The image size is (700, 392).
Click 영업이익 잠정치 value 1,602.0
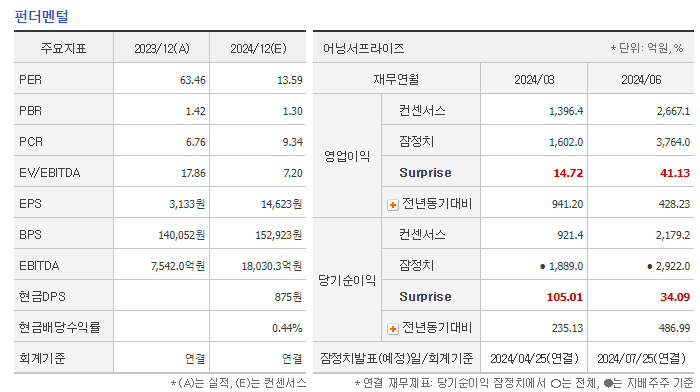click(x=566, y=142)
